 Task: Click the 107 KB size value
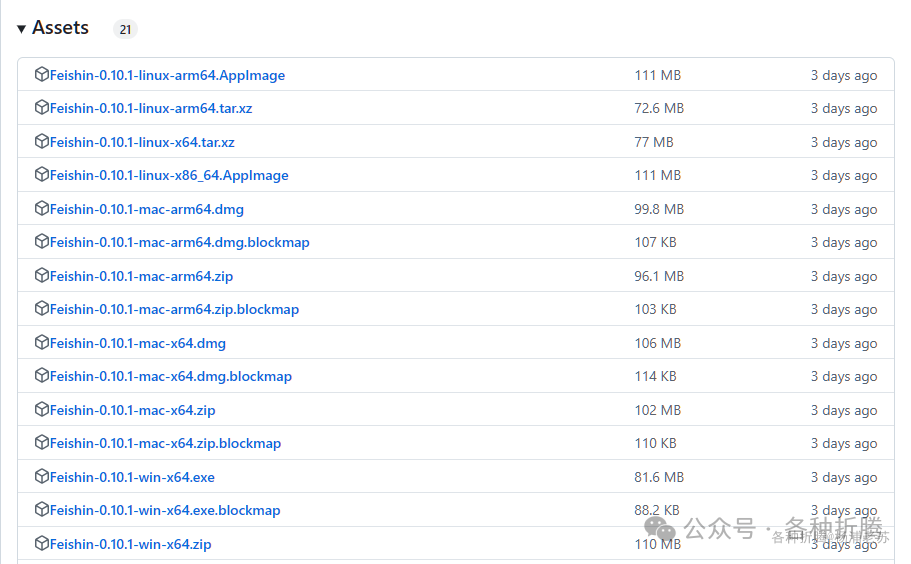point(655,242)
